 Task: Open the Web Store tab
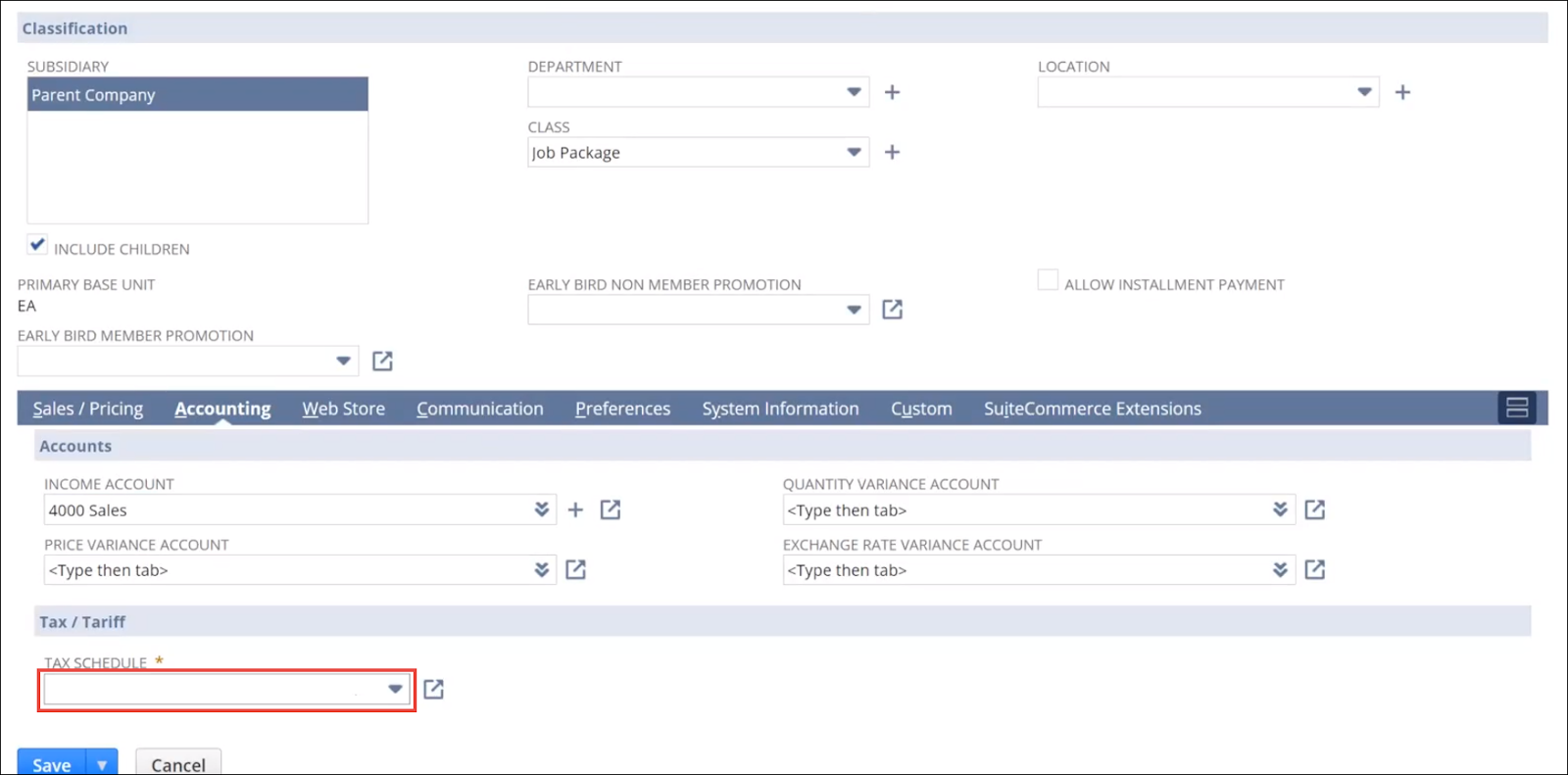pyautogui.click(x=343, y=409)
